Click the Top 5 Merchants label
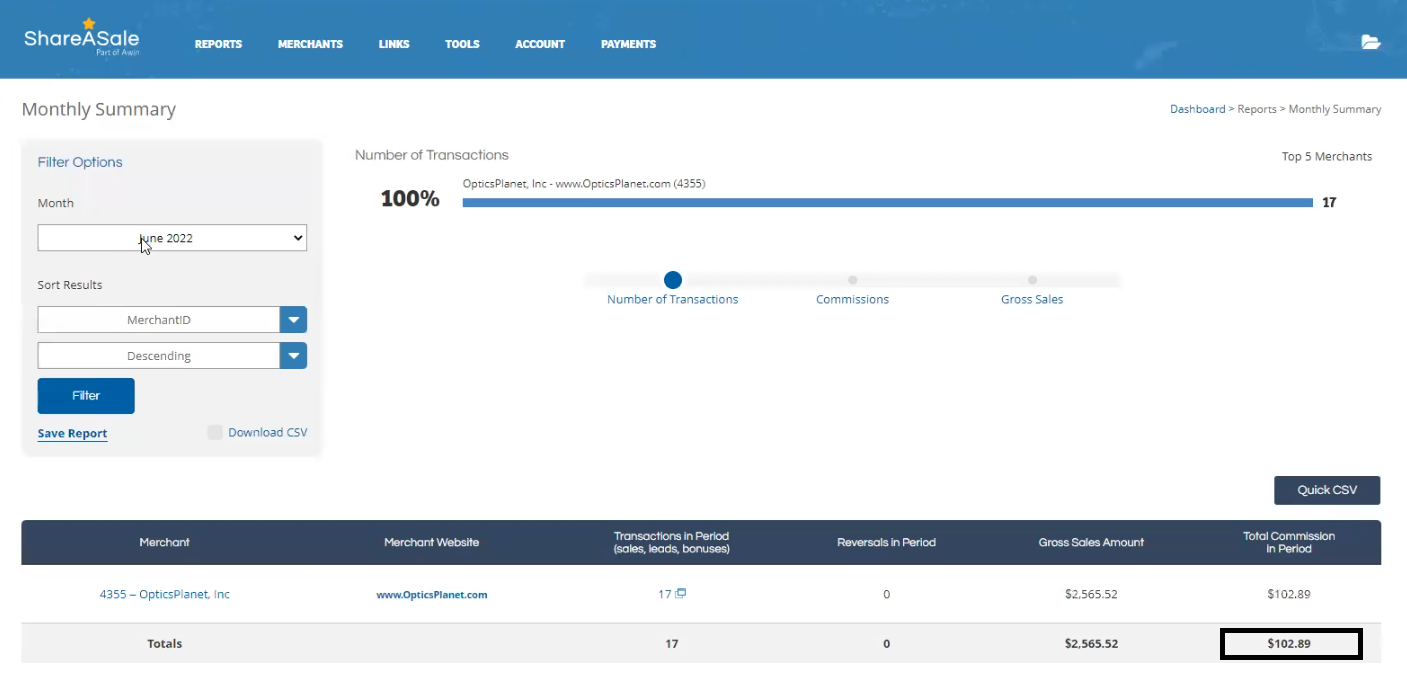The height and width of the screenshot is (679, 1407). (x=1327, y=156)
